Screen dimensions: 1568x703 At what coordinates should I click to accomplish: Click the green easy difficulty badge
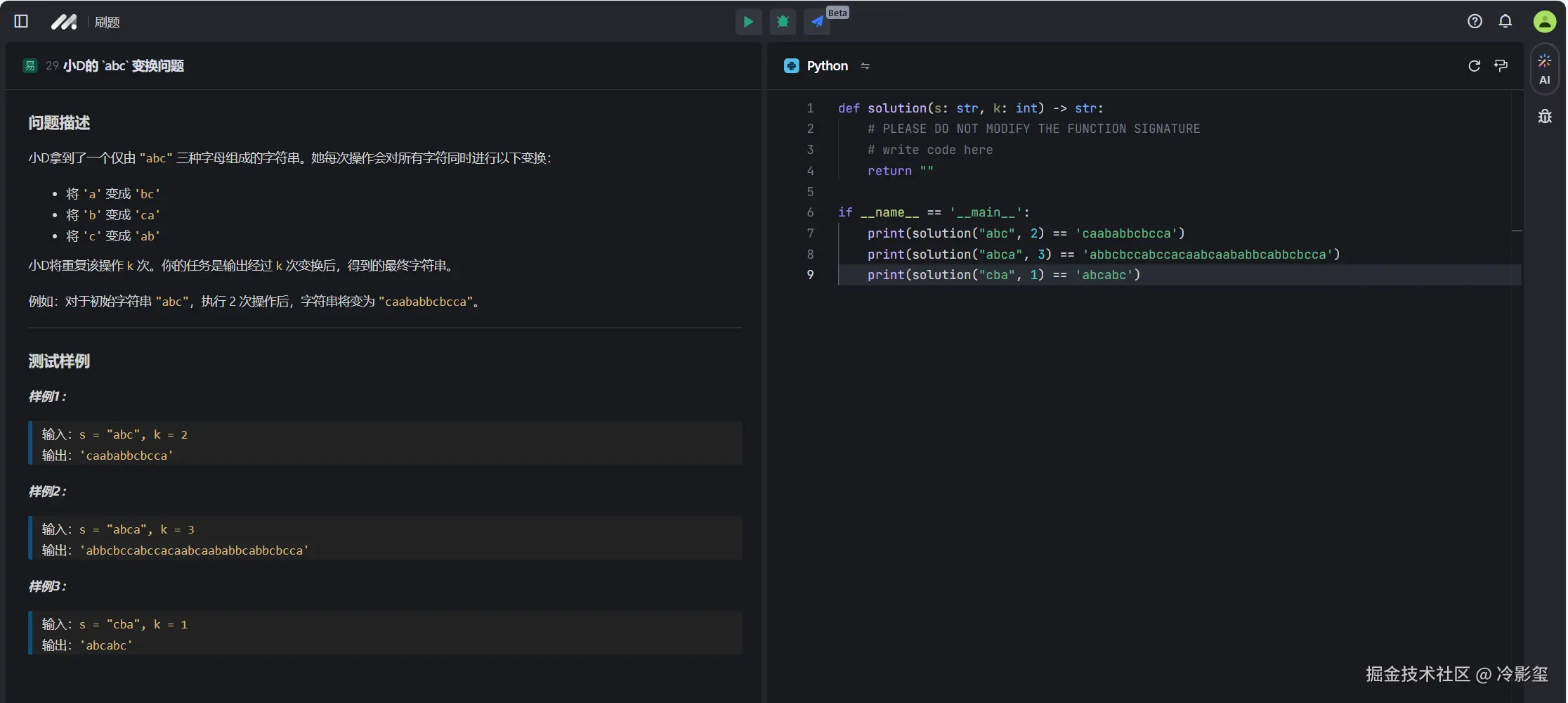click(30, 66)
